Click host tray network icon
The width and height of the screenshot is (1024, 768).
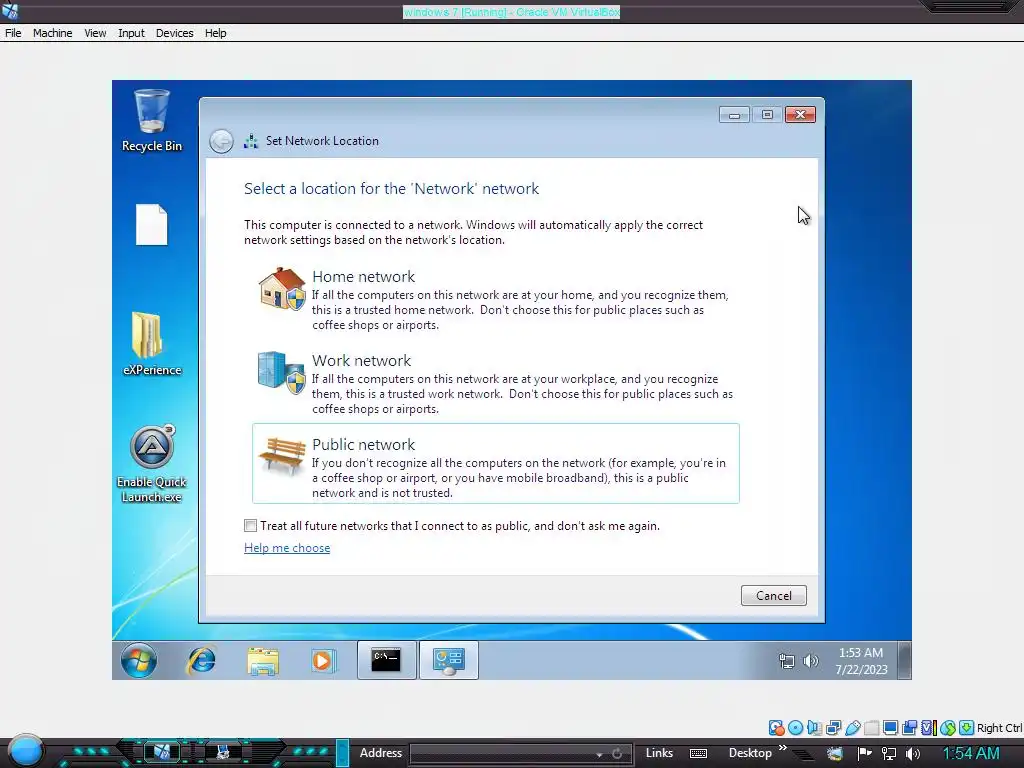pos(889,754)
